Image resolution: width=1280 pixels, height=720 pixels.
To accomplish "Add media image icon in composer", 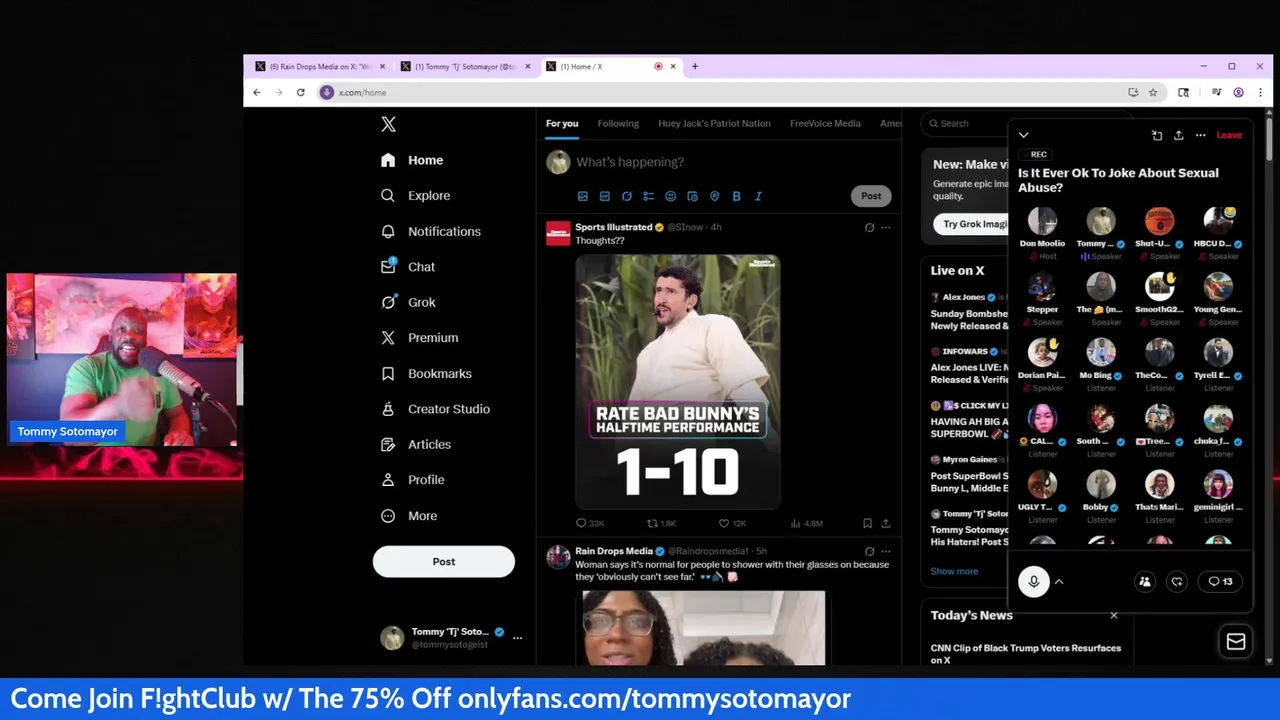I will 582,196.
